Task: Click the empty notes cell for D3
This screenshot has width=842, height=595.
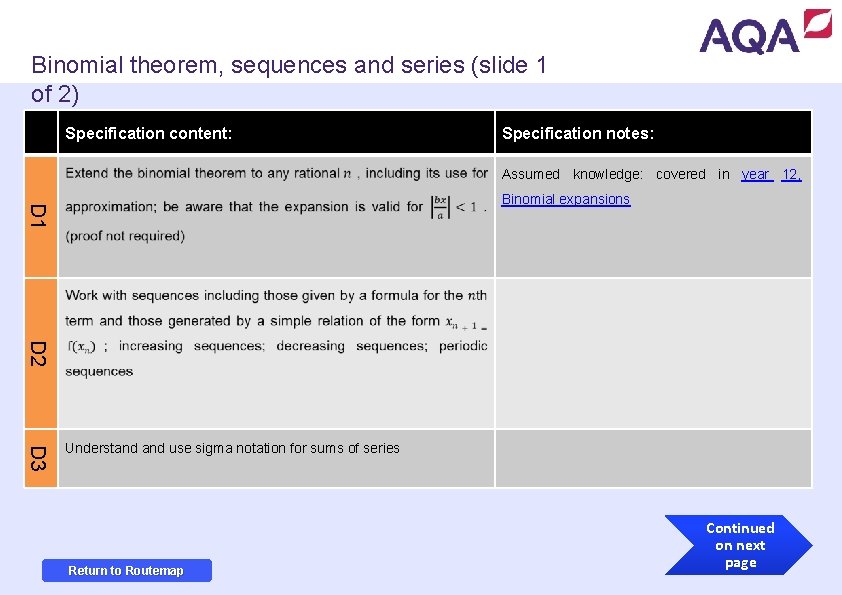Action: [x=653, y=459]
